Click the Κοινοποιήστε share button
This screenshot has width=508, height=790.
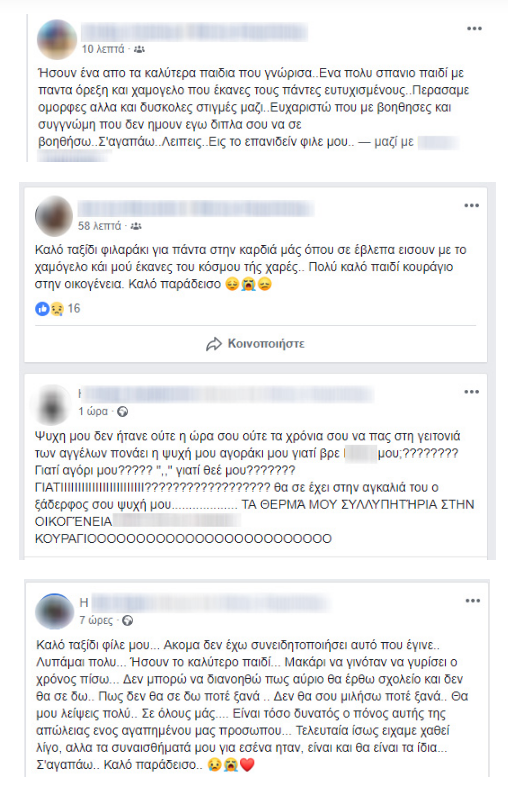(x=255, y=344)
